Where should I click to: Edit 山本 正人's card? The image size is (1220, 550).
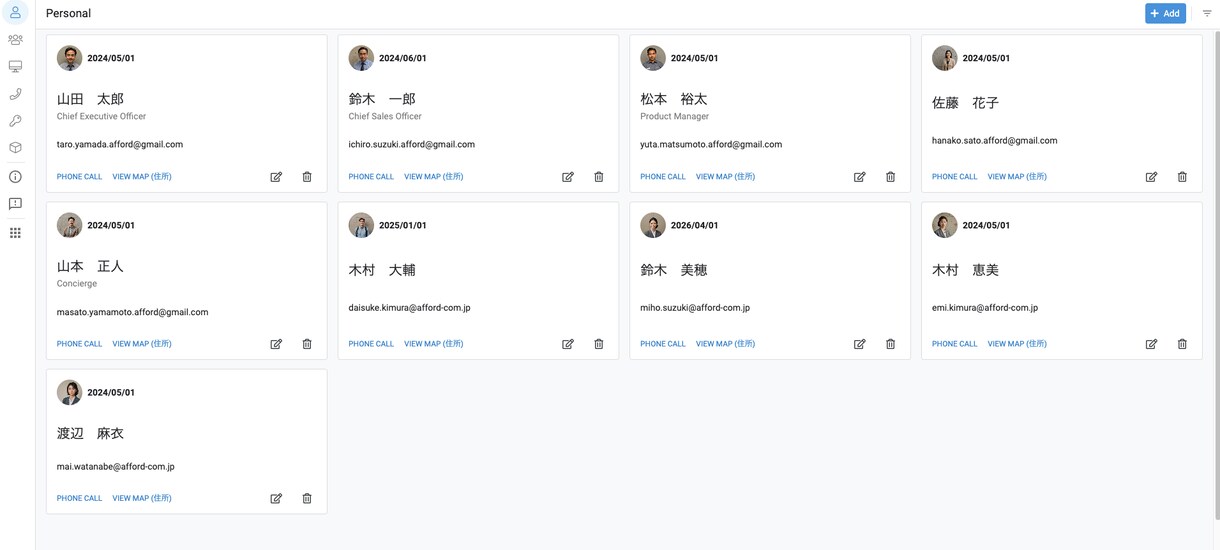(x=276, y=344)
